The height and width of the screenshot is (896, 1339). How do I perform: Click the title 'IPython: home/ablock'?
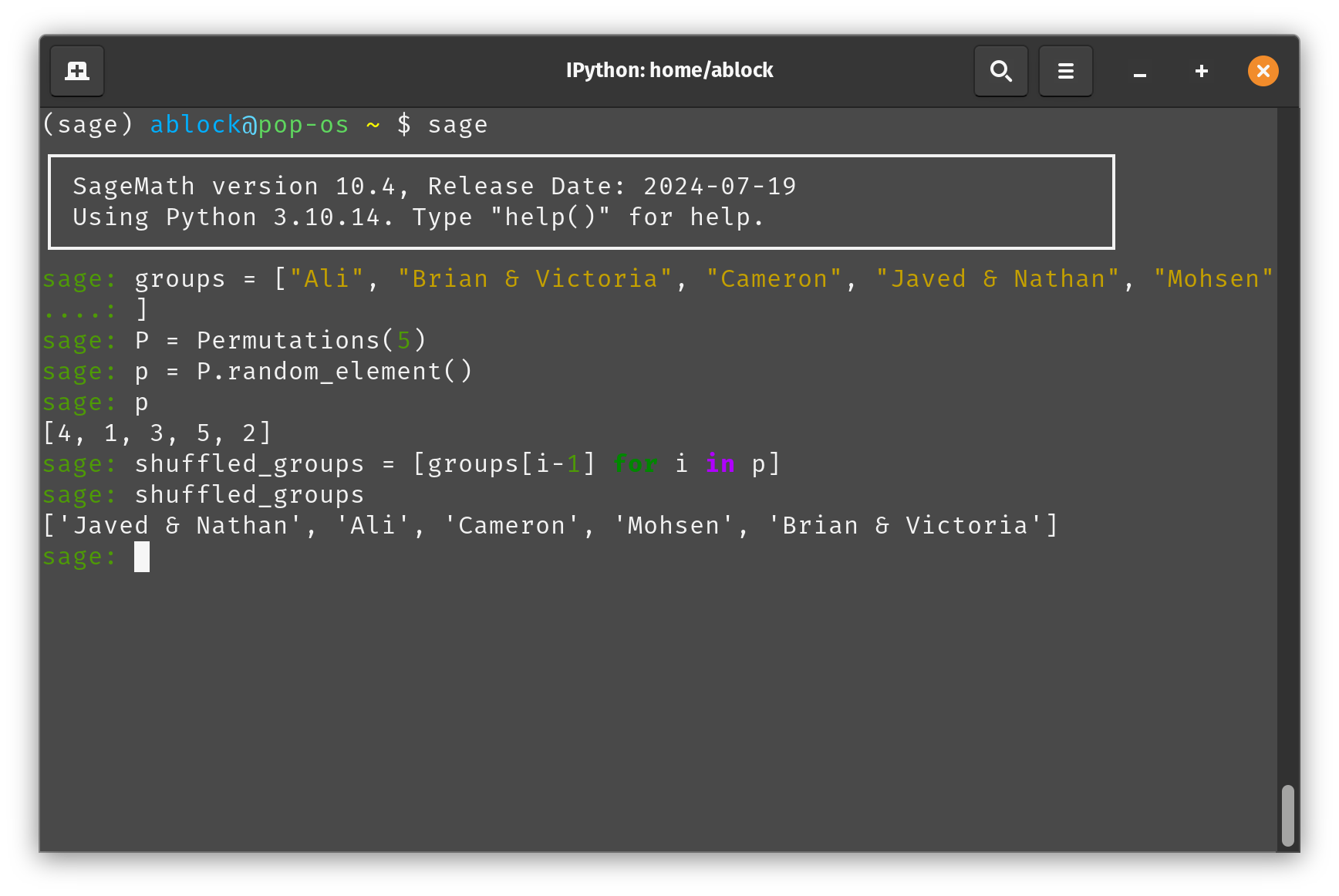coord(669,70)
